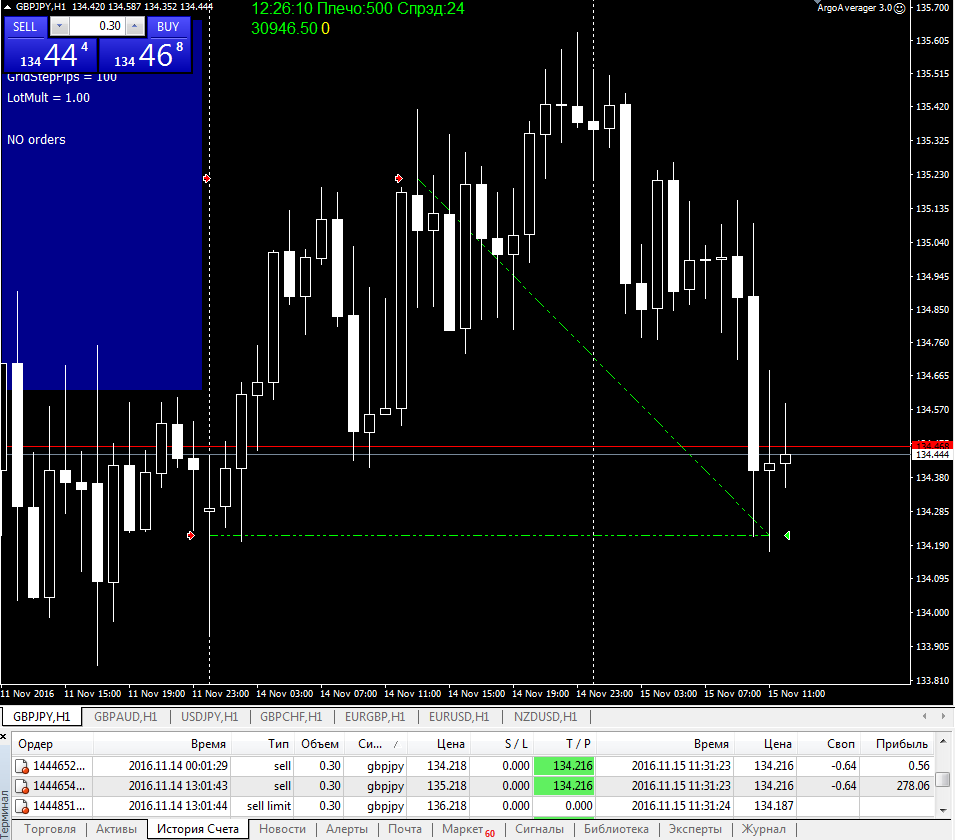Click the ArgoAverager 3.0 smiley icon
955x840 pixels.
click(899, 8)
